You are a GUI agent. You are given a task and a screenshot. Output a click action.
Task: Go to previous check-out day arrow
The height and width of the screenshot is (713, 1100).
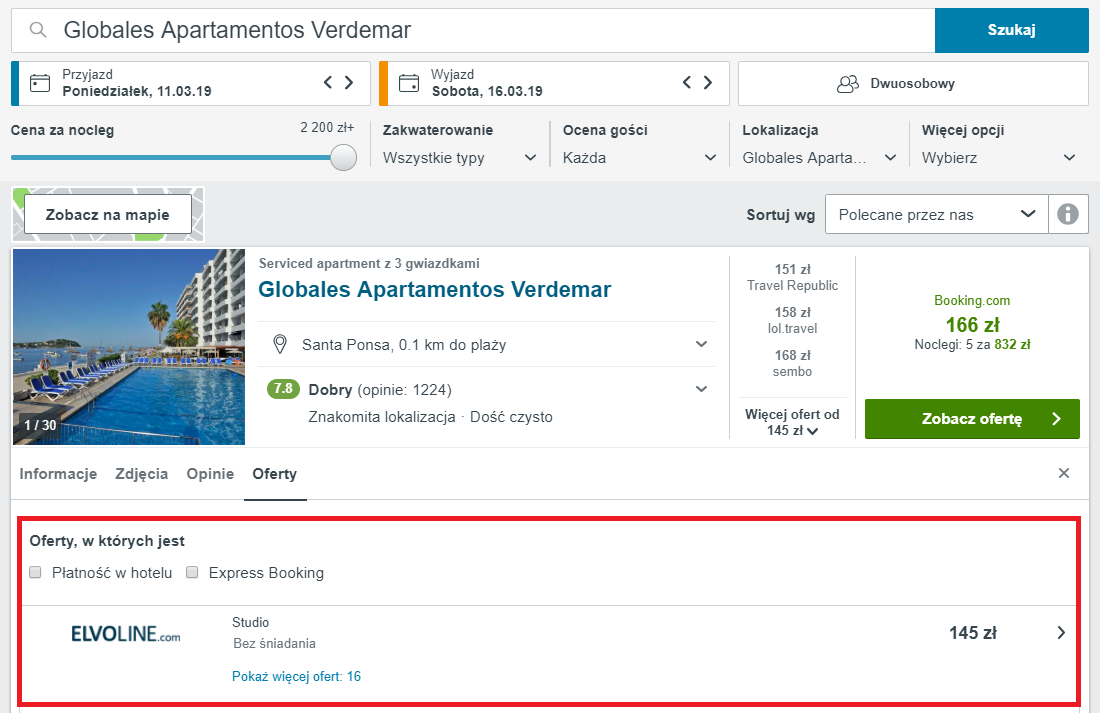(x=687, y=83)
